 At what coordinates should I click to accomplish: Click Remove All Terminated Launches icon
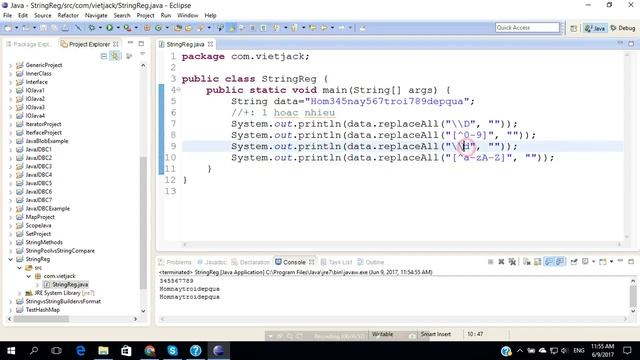512,262
